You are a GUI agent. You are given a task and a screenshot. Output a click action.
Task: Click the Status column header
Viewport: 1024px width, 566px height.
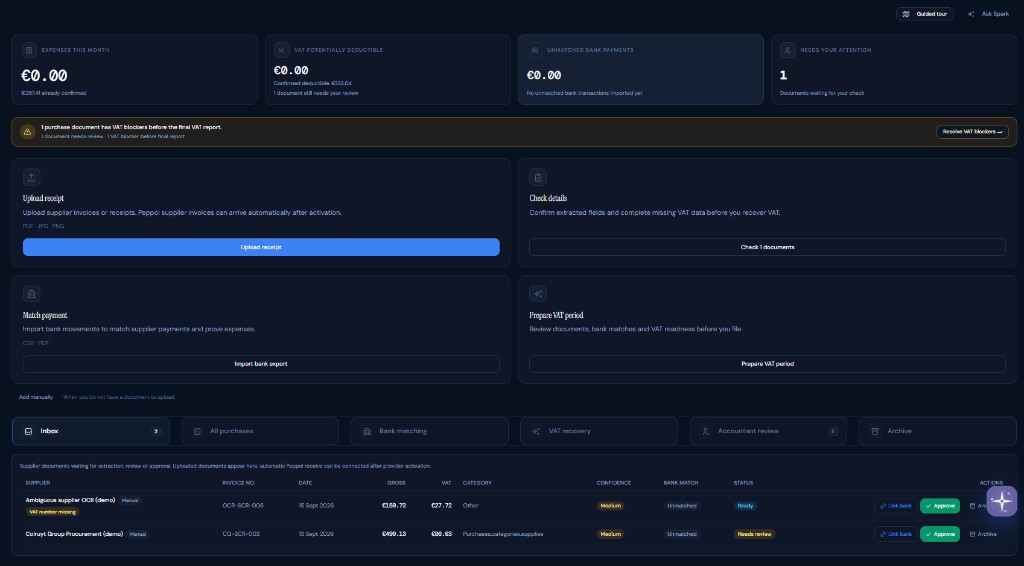point(743,482)
